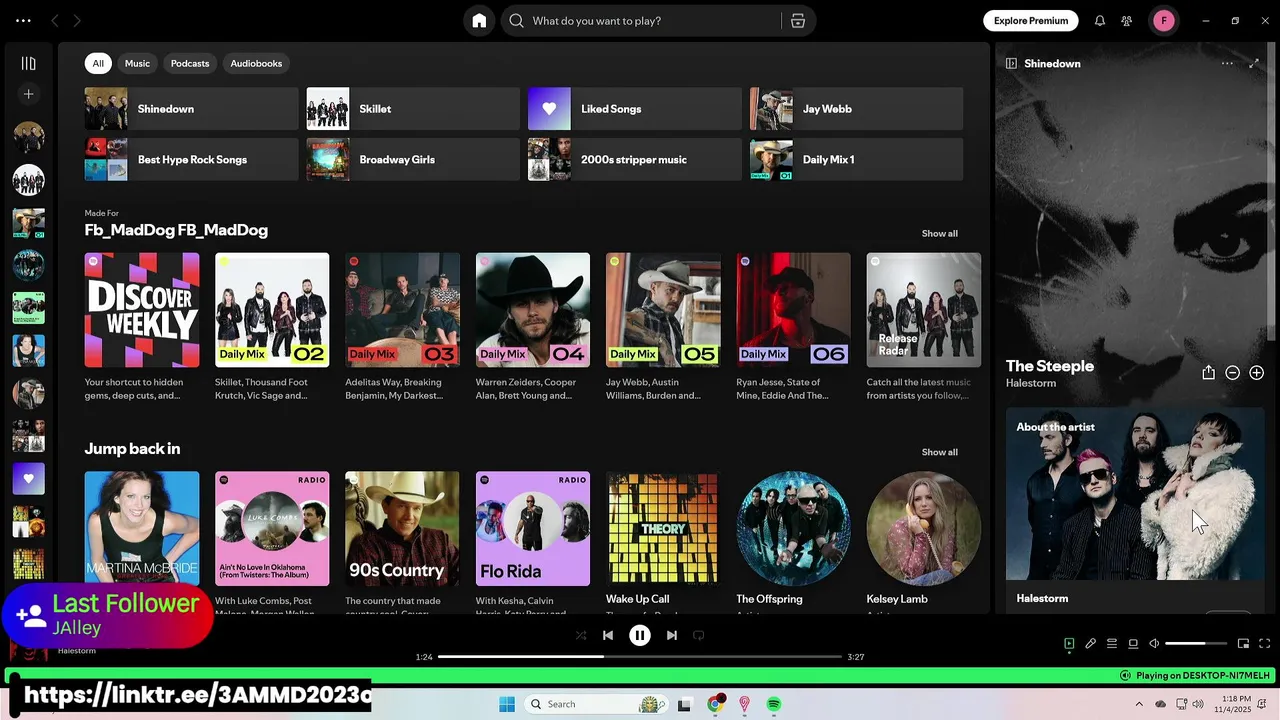Open the Friend Activity icon
Viewport: 1280px width, 720px height.
[x=1127, y=21]
